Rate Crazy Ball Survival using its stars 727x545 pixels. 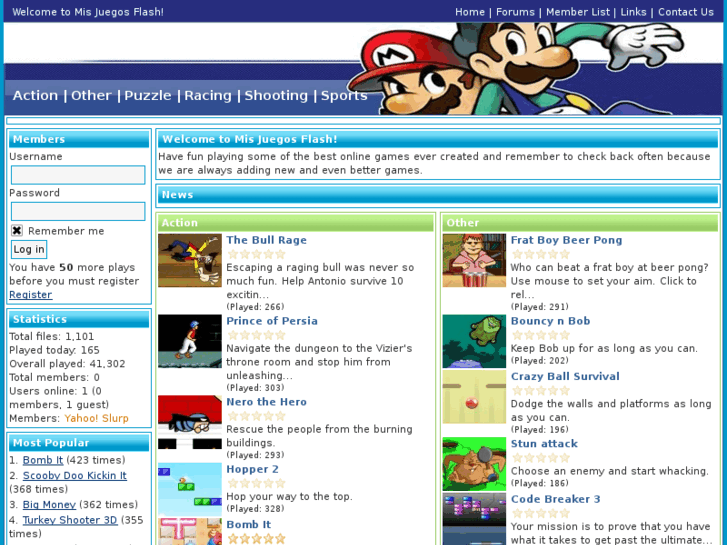coord(541,391)
